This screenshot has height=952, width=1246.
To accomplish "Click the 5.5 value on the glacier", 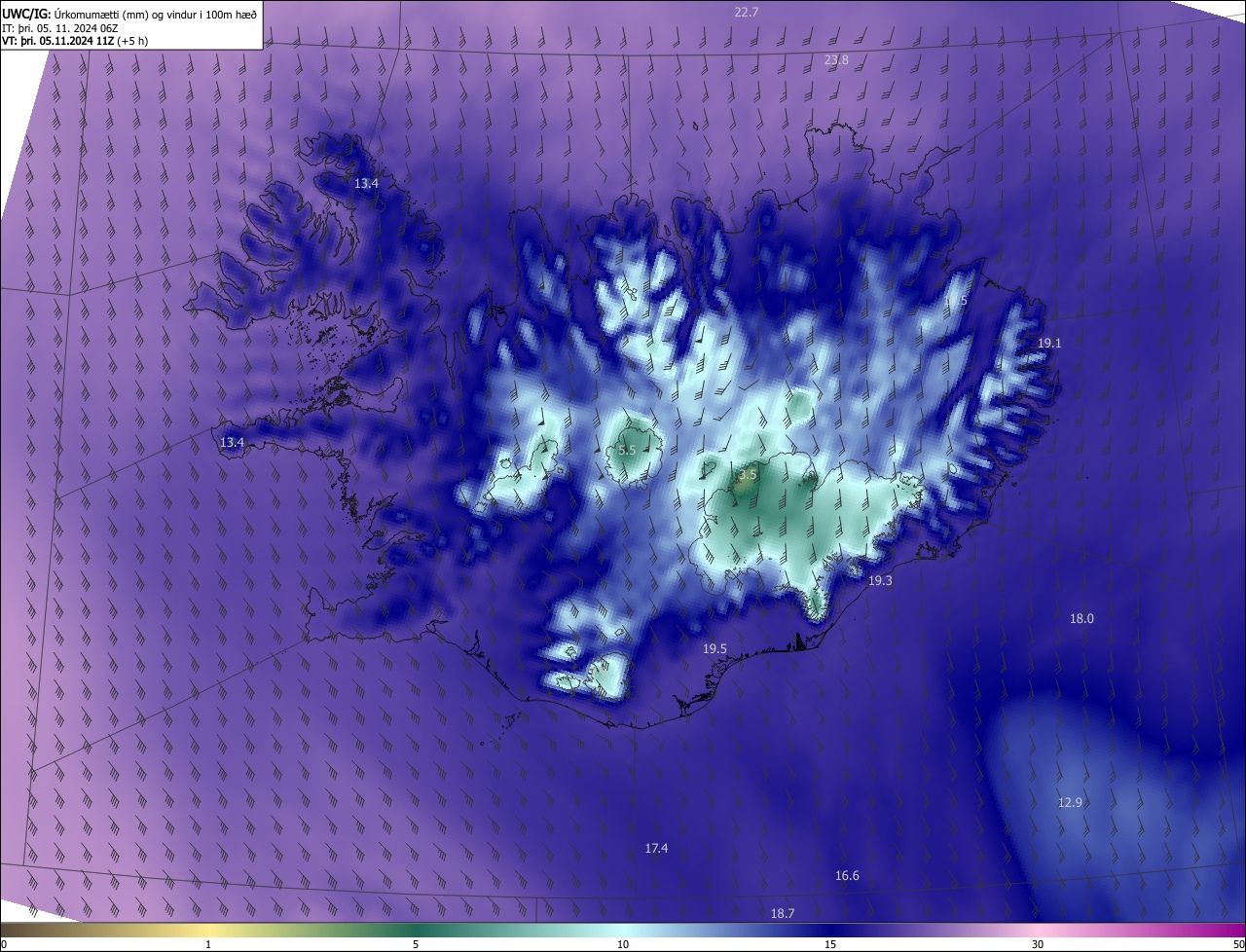I will [627, 451].
